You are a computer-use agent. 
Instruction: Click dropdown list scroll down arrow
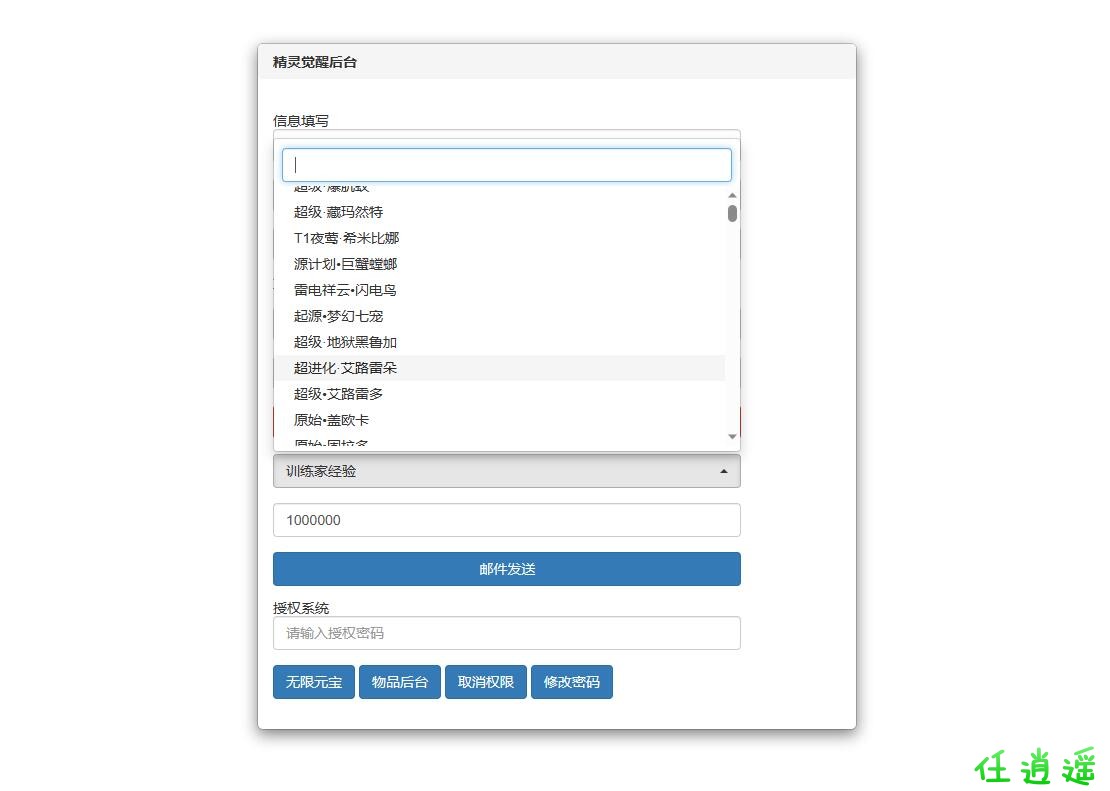tap(732, 436)
